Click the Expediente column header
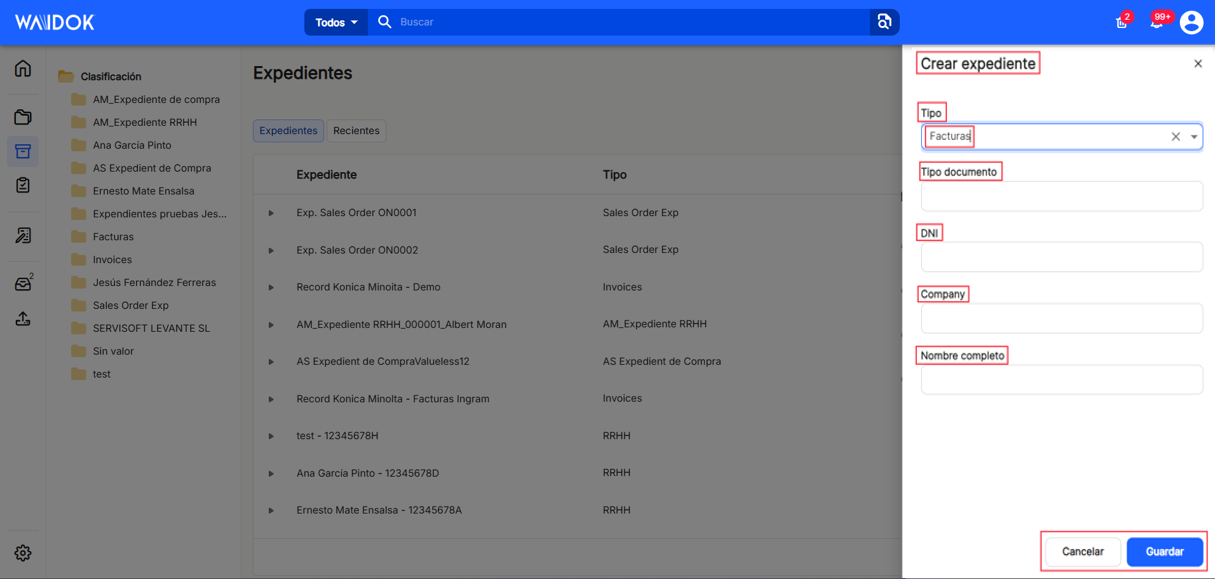 [x=327, y=175]
